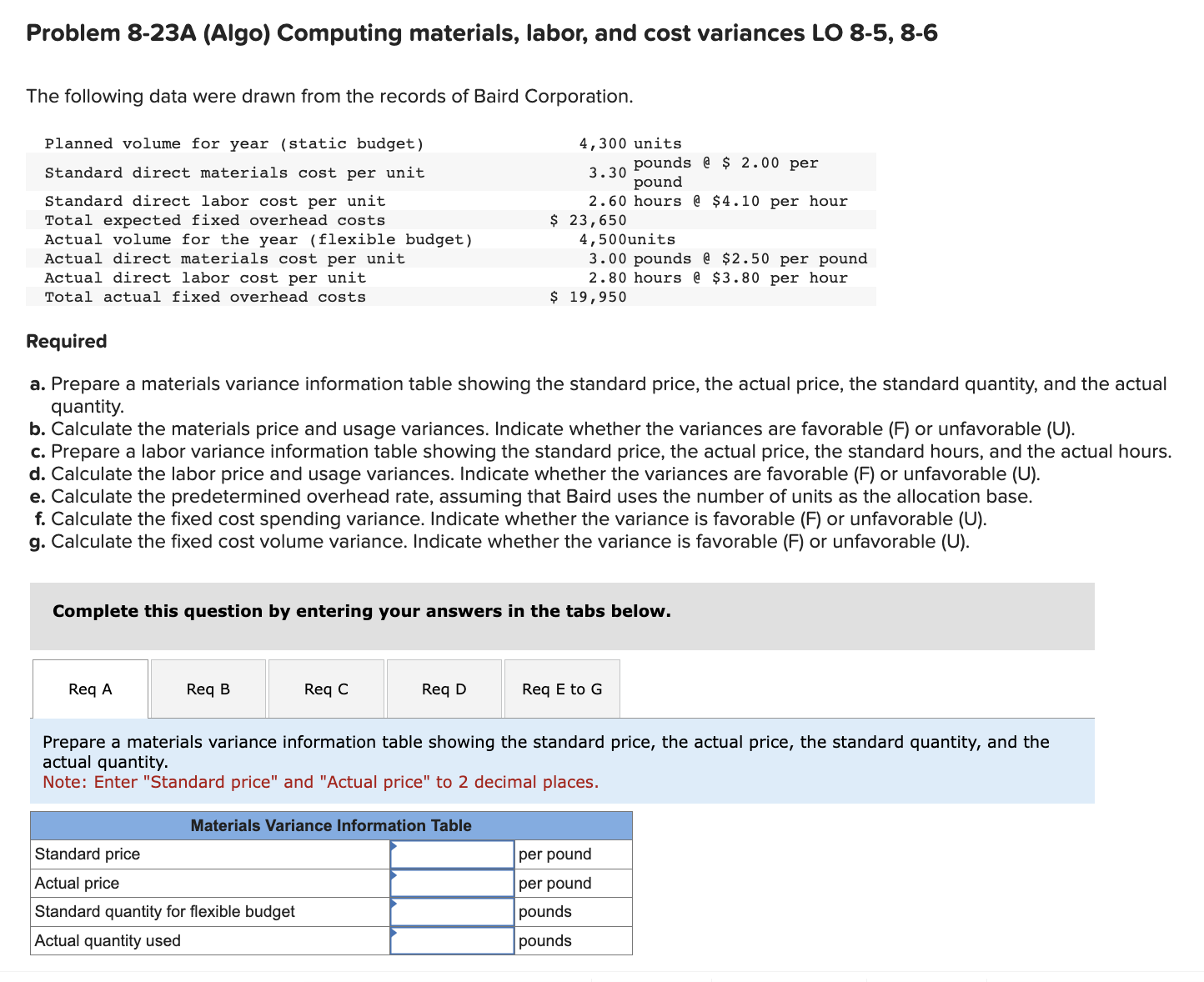1204x982 pixels.
Task: Open the Req D tab
Action: tap(444, 689)
